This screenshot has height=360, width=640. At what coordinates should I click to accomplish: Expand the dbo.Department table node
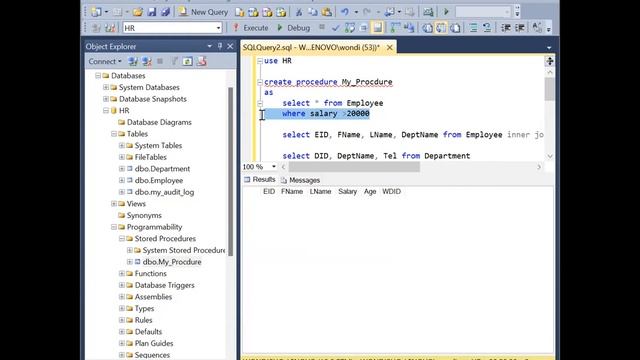pyautogui.click(x=122, y=169)
